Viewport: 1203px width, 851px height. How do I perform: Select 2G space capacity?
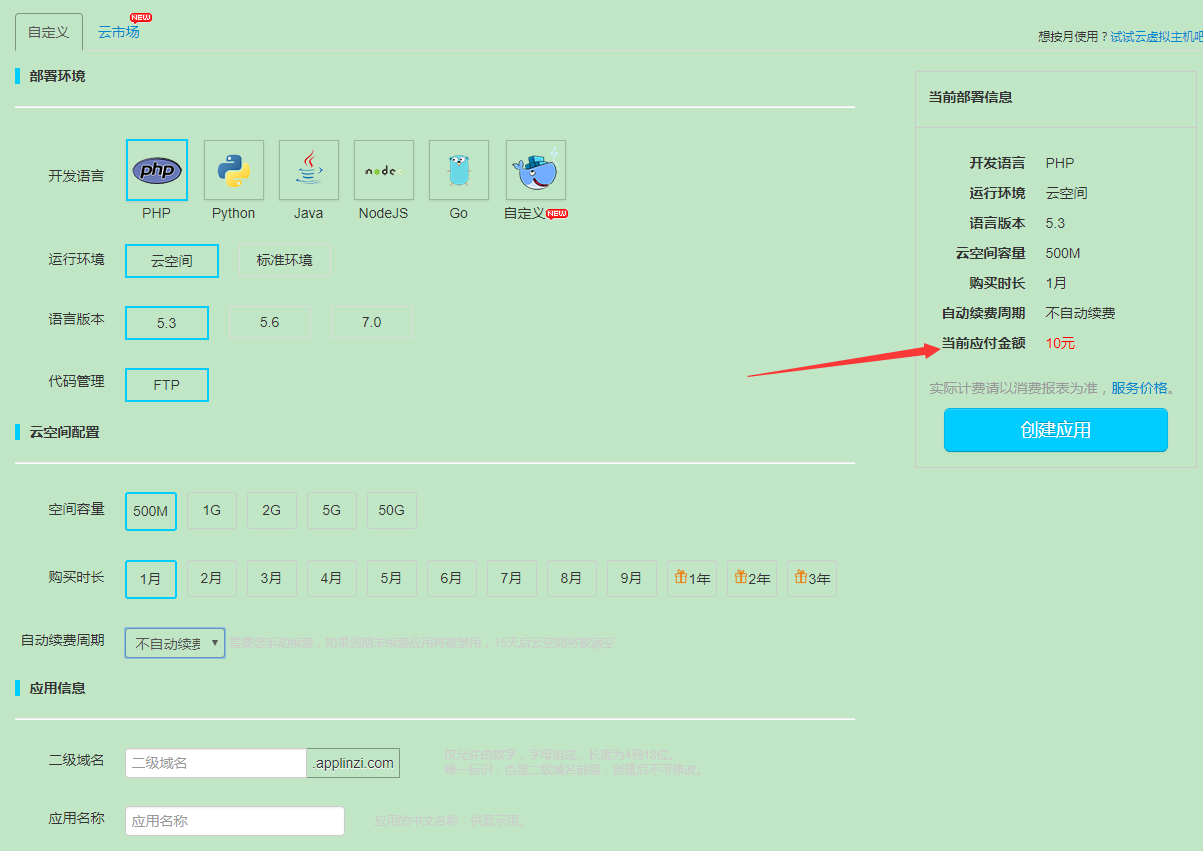click(272, 510)
